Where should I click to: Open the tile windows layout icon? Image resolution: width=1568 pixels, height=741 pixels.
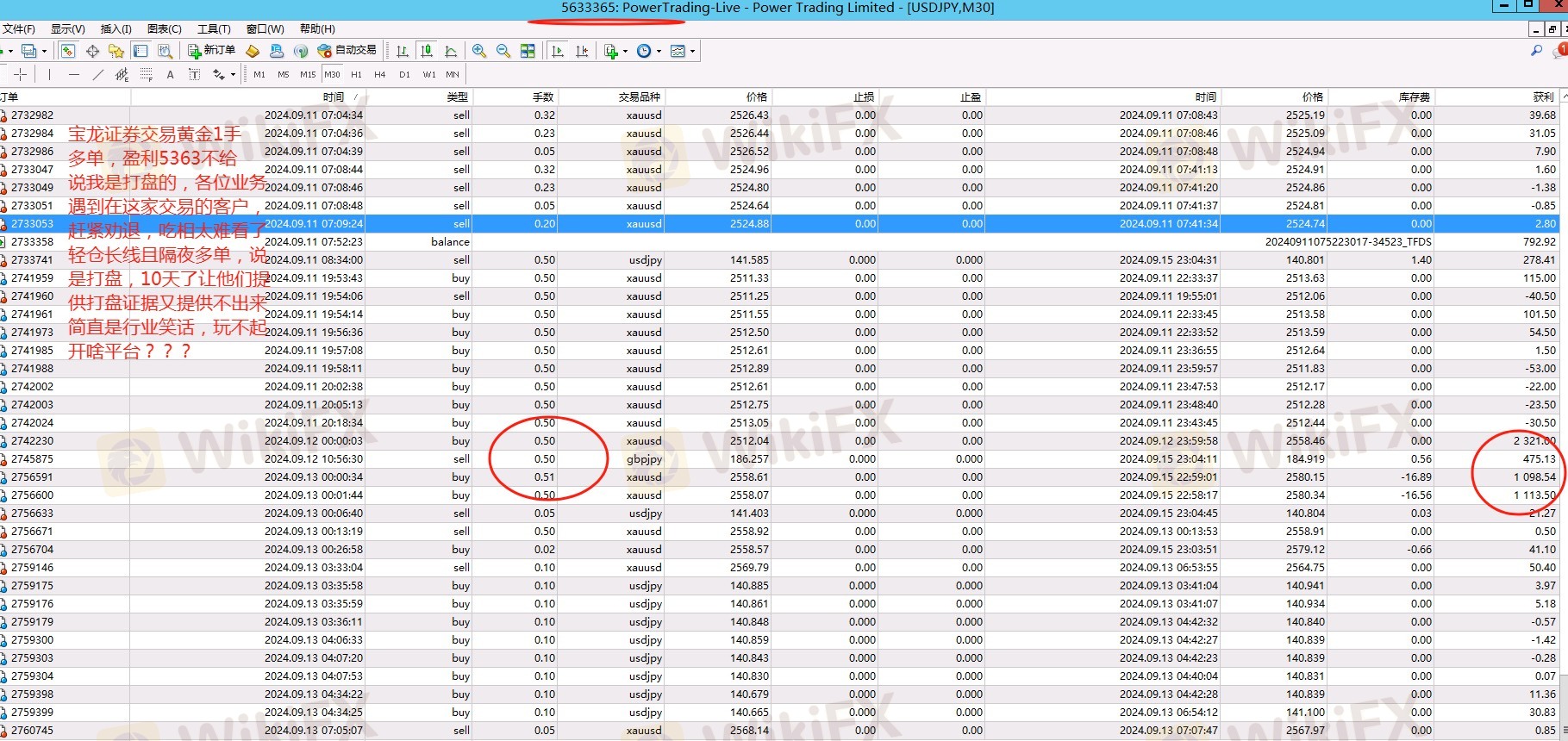[x=528, y=52]
